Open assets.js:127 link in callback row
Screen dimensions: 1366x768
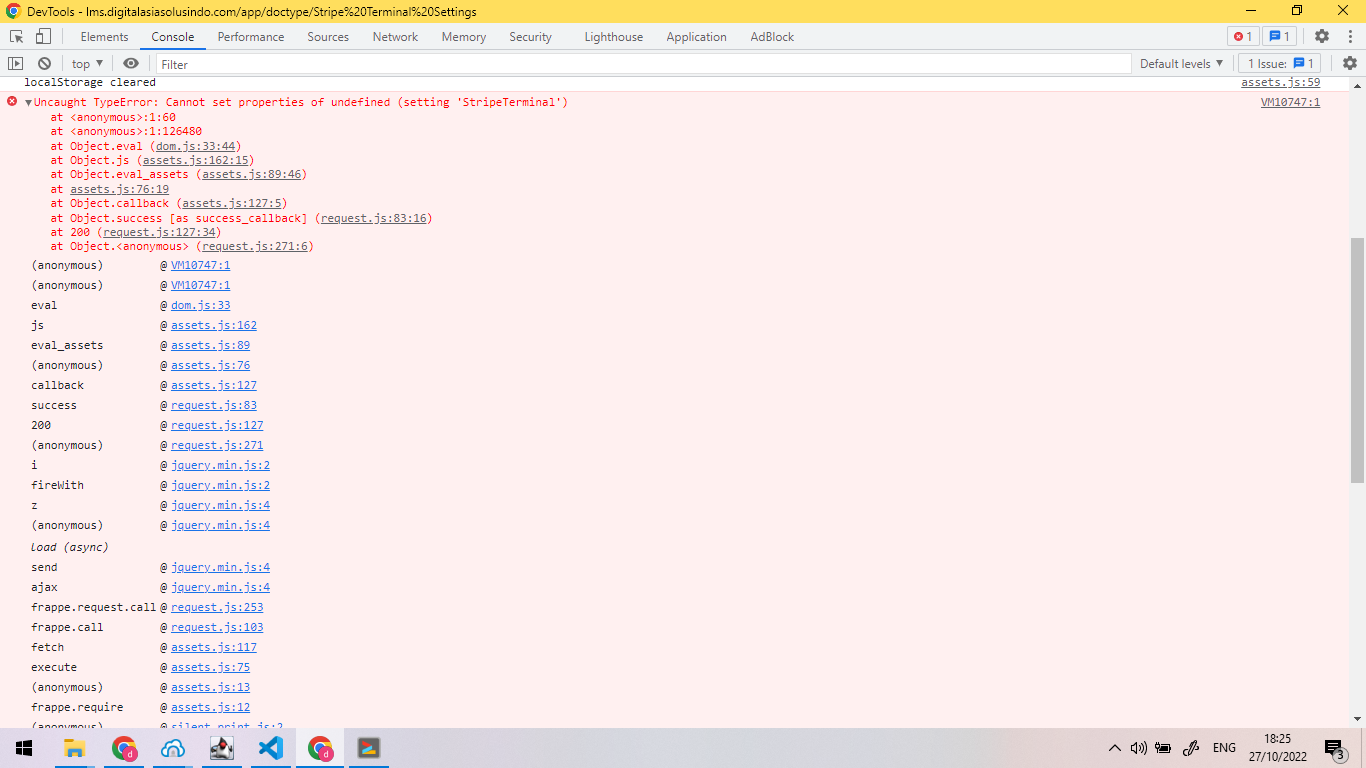(x=213, y=385)
